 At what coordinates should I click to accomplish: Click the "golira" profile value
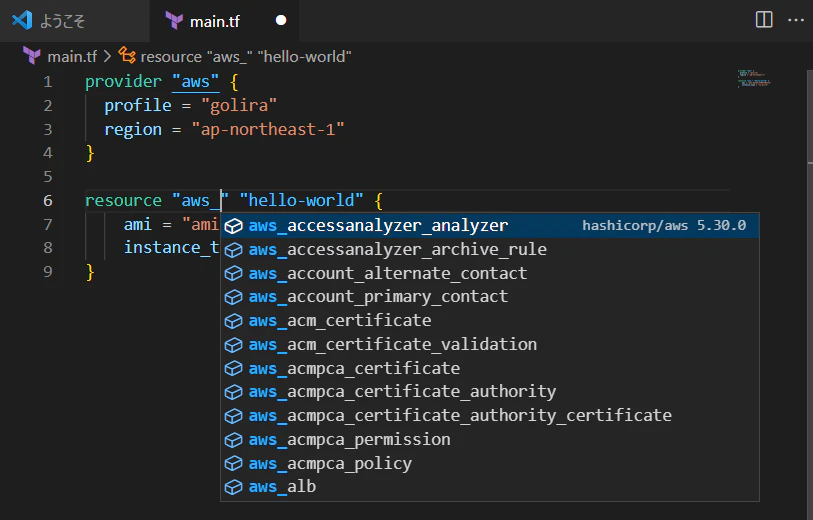pyautogui.click(x=239, y=105)
